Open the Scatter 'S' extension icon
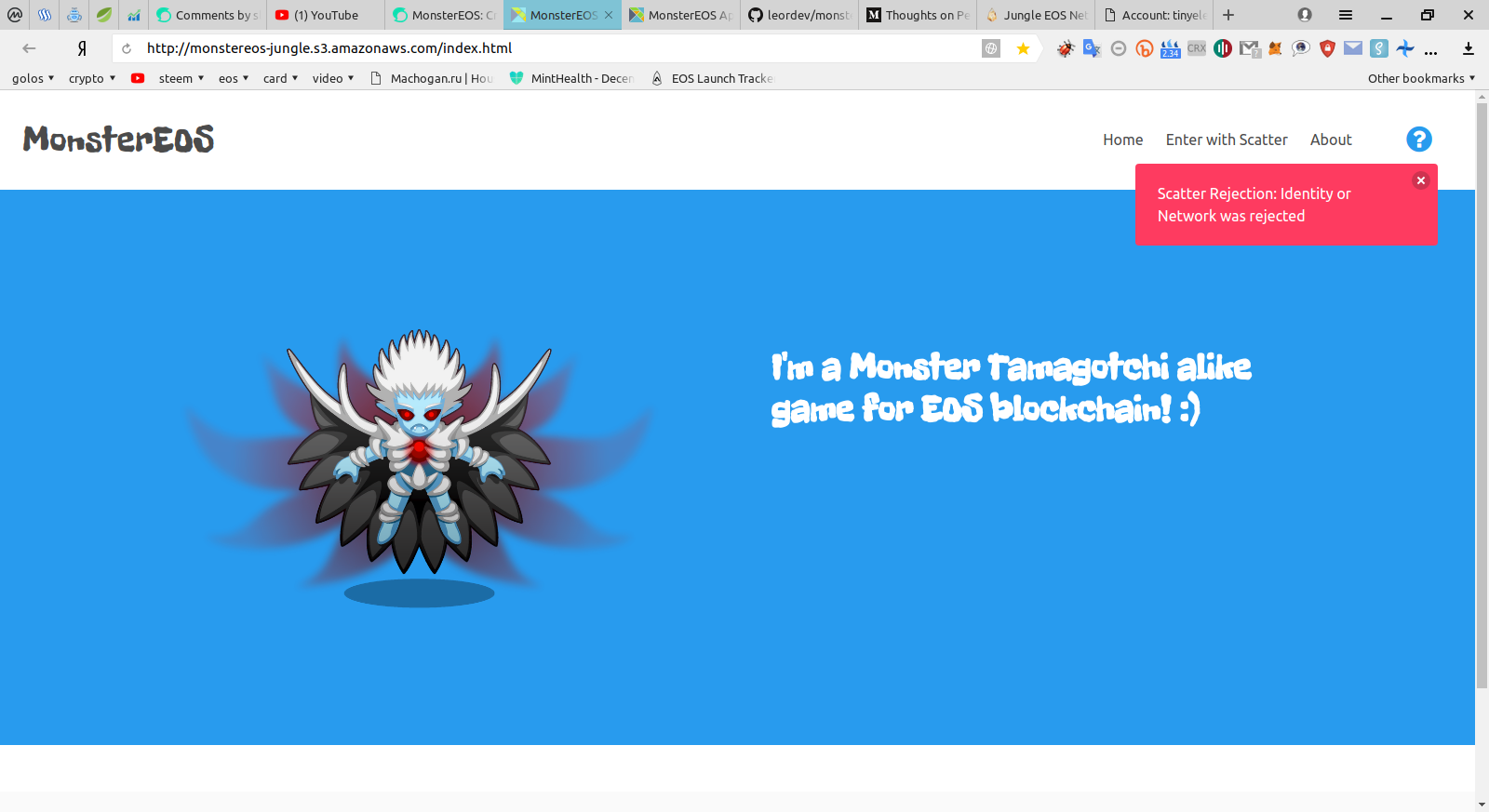 [x=1379, y=48]
